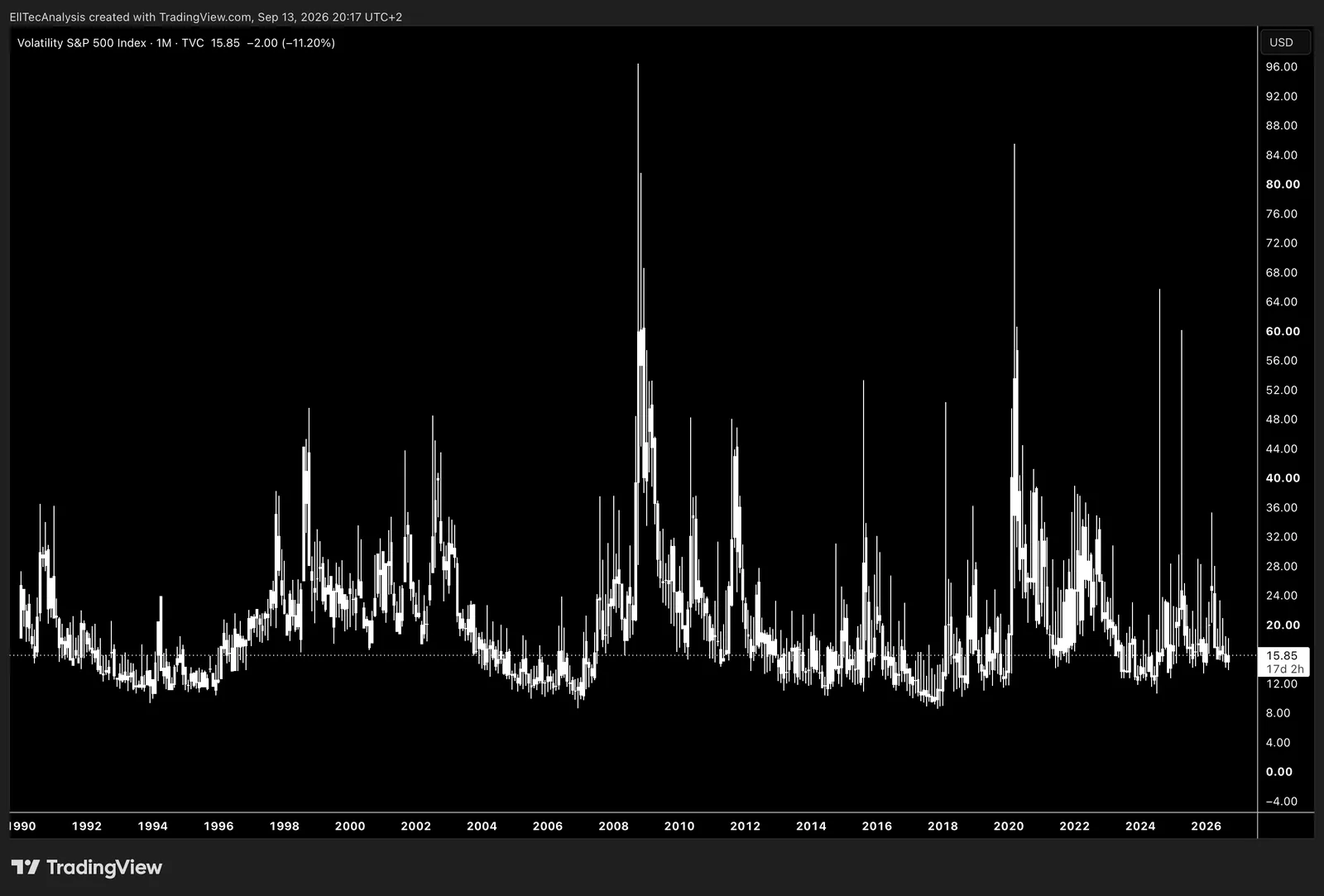Click the 40.00 price axis label
Viewport: 1324px width, 896px height.
point(1283,478)
